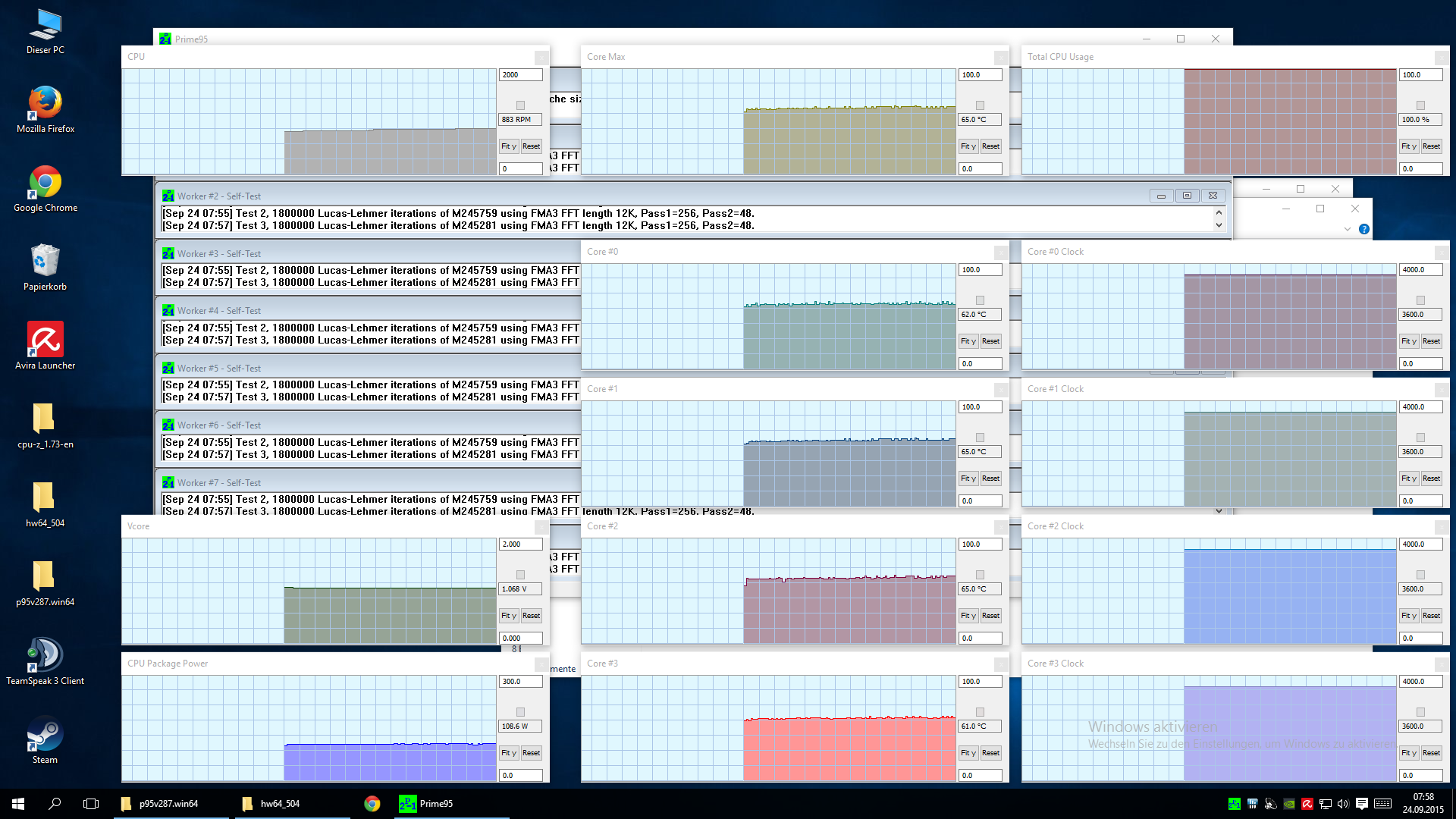The height and width of the screenshot is (819, 1456).
Task: Click Reset in CPU Package Power graph
Action: (x=531, y=753)
